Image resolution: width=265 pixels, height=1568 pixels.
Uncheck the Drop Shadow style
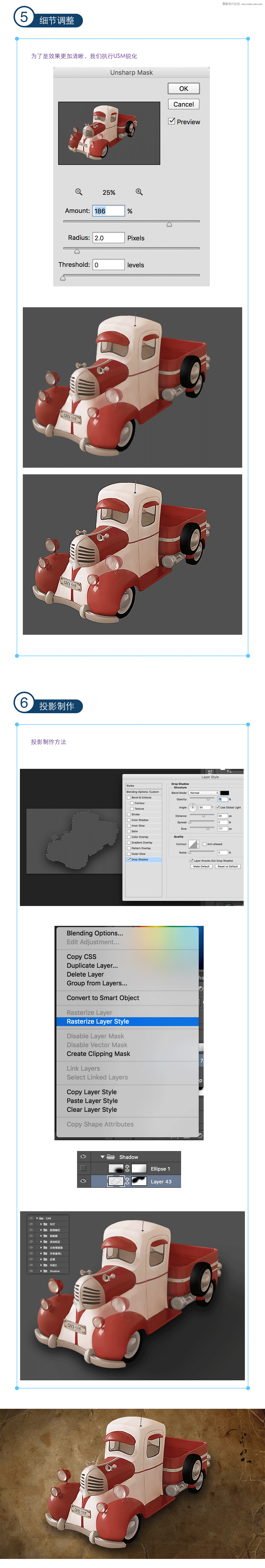pos(129,859)
